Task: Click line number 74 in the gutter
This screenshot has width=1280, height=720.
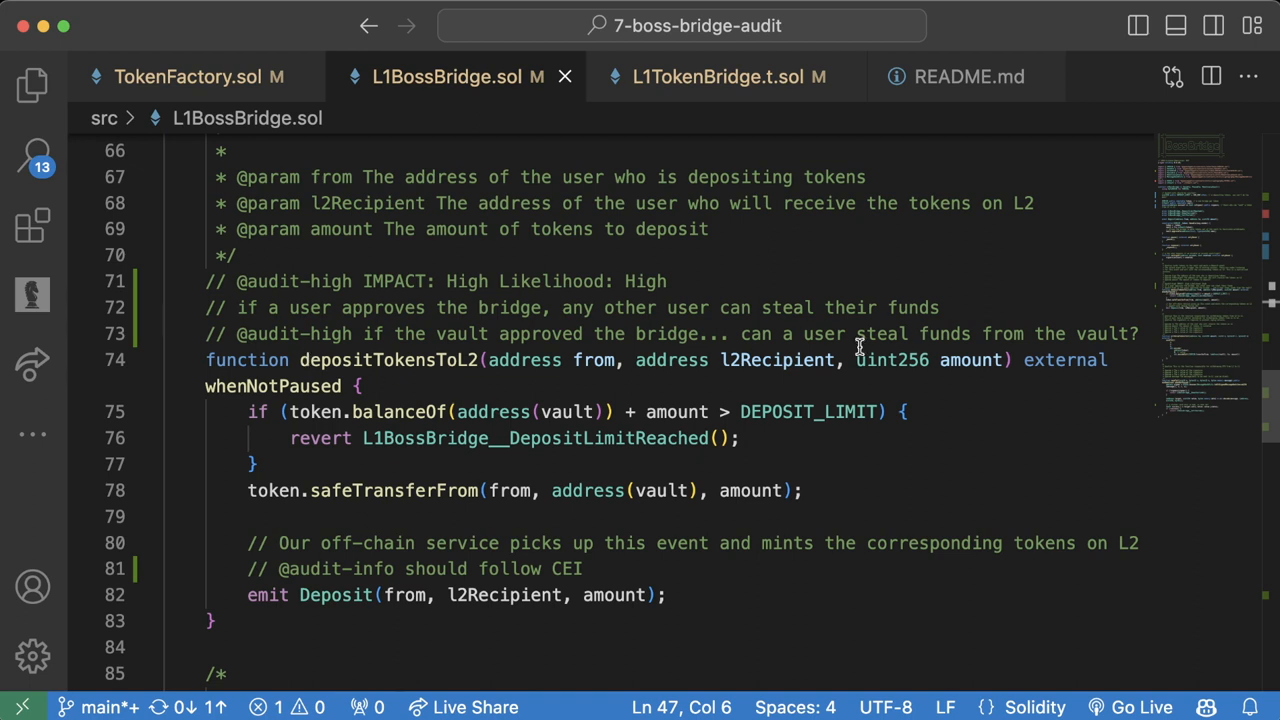Action: point(115,360)
